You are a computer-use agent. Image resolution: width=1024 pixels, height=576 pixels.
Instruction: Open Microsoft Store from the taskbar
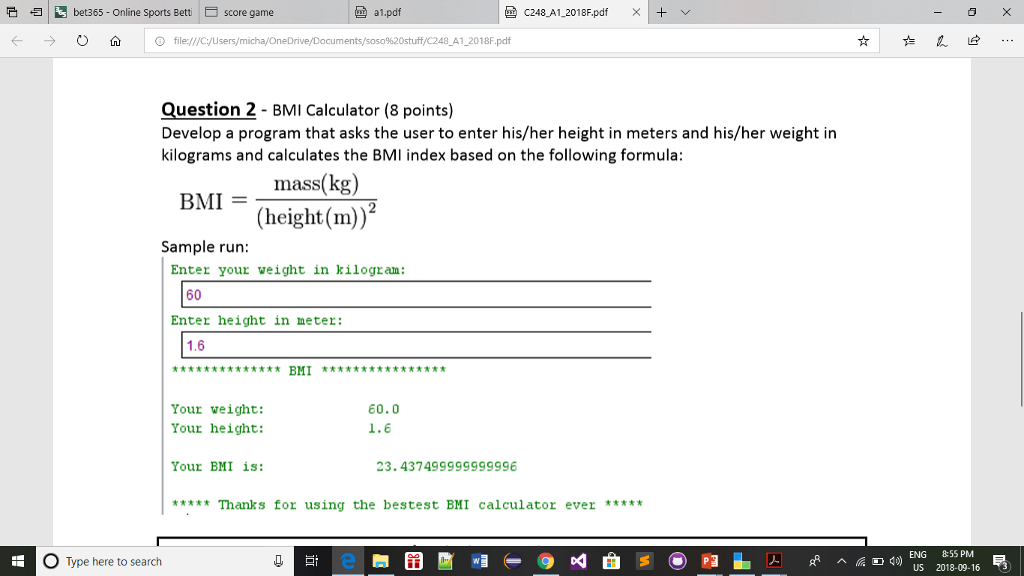coord(610,561)
